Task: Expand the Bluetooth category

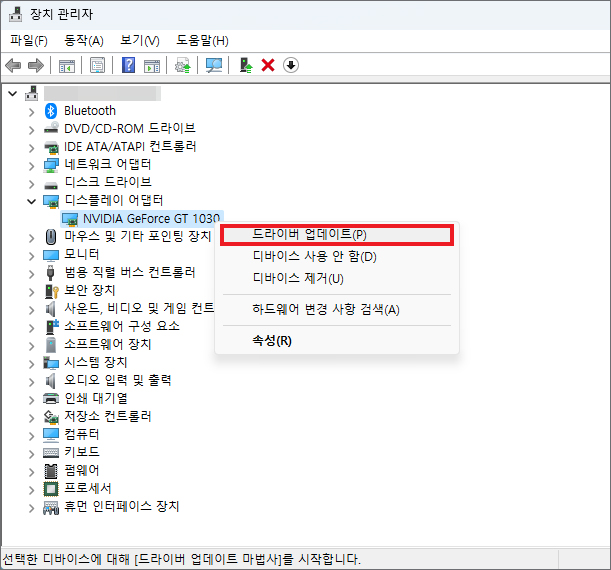Action: click(x=32, y=112)
